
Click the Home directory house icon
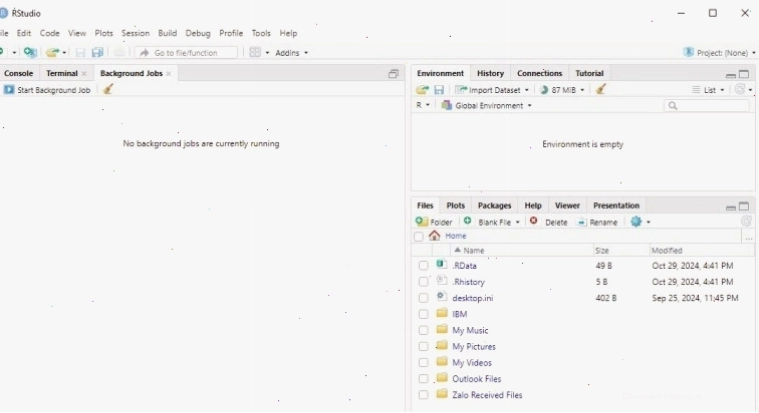tap(434, 236)
